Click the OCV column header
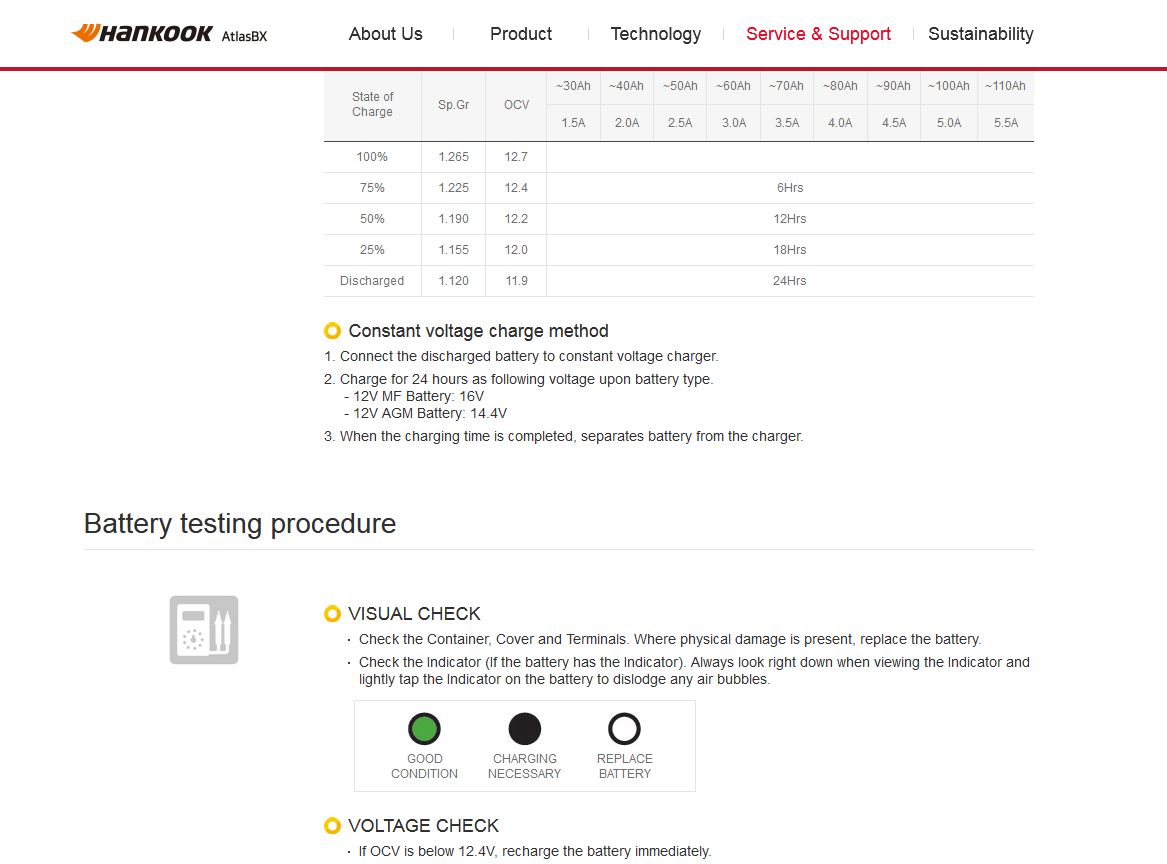1167x864 pixels. [516, 105]
